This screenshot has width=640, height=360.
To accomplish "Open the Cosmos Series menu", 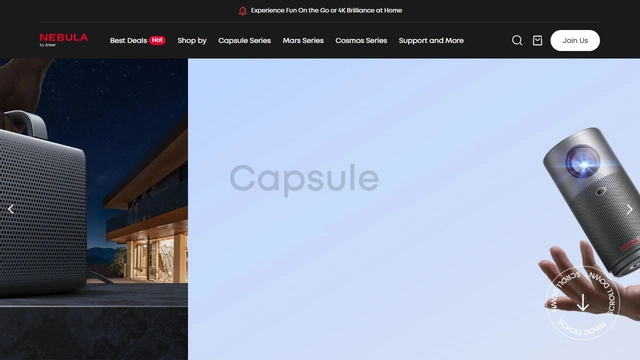I will [x=361, y=40].
